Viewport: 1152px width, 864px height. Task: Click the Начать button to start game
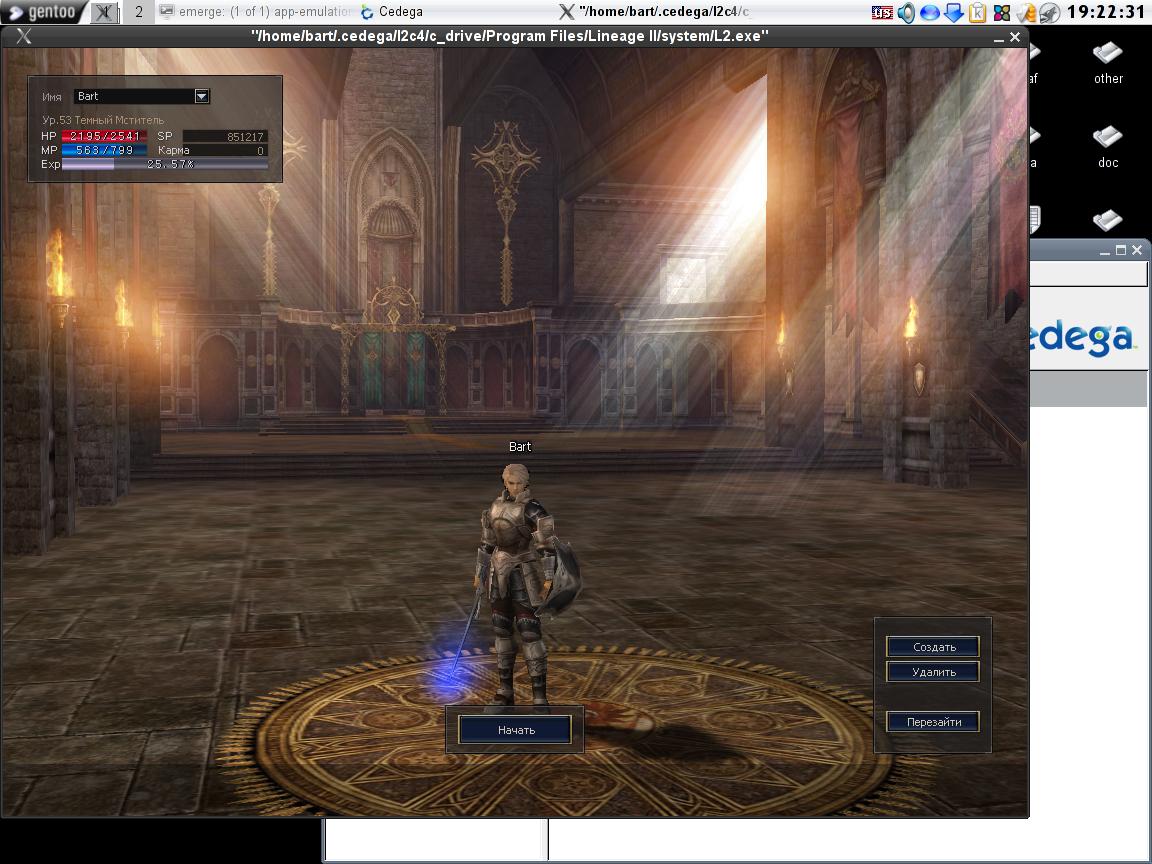click(x=515, y=730)
